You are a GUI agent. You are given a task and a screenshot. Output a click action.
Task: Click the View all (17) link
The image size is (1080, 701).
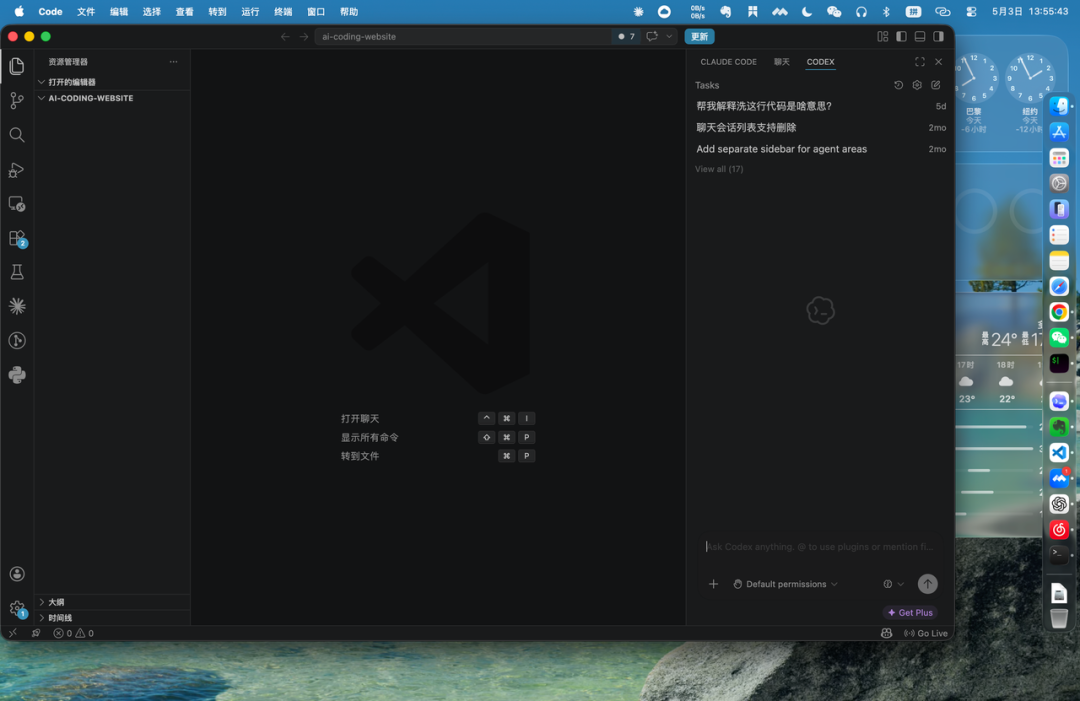coord(719,169)
